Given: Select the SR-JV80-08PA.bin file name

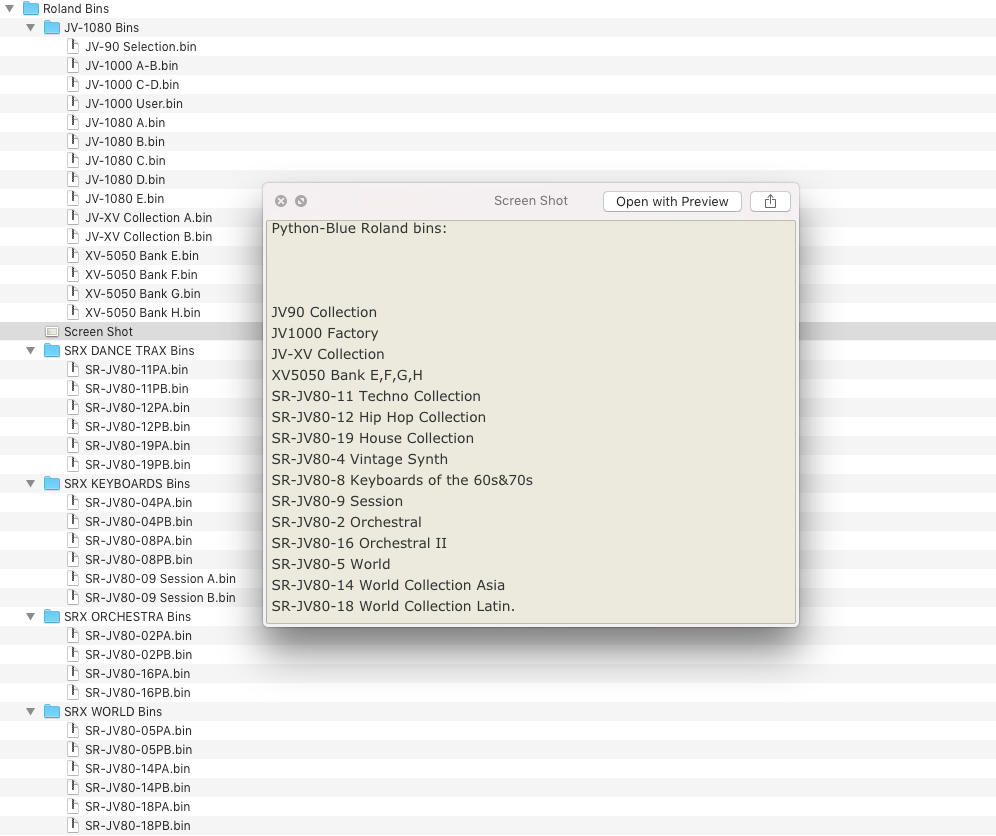Looking at the screenshot, I should point(138,541).
